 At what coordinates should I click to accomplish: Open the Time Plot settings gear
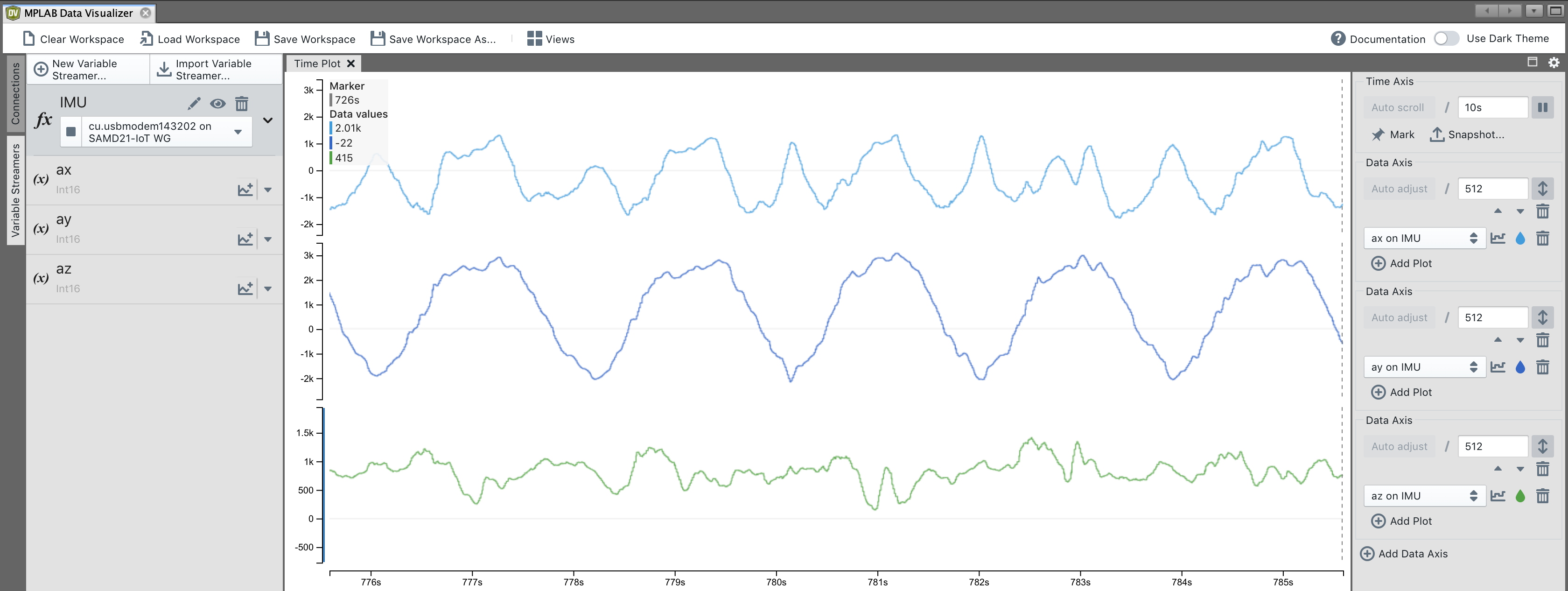coord(1554,63)
